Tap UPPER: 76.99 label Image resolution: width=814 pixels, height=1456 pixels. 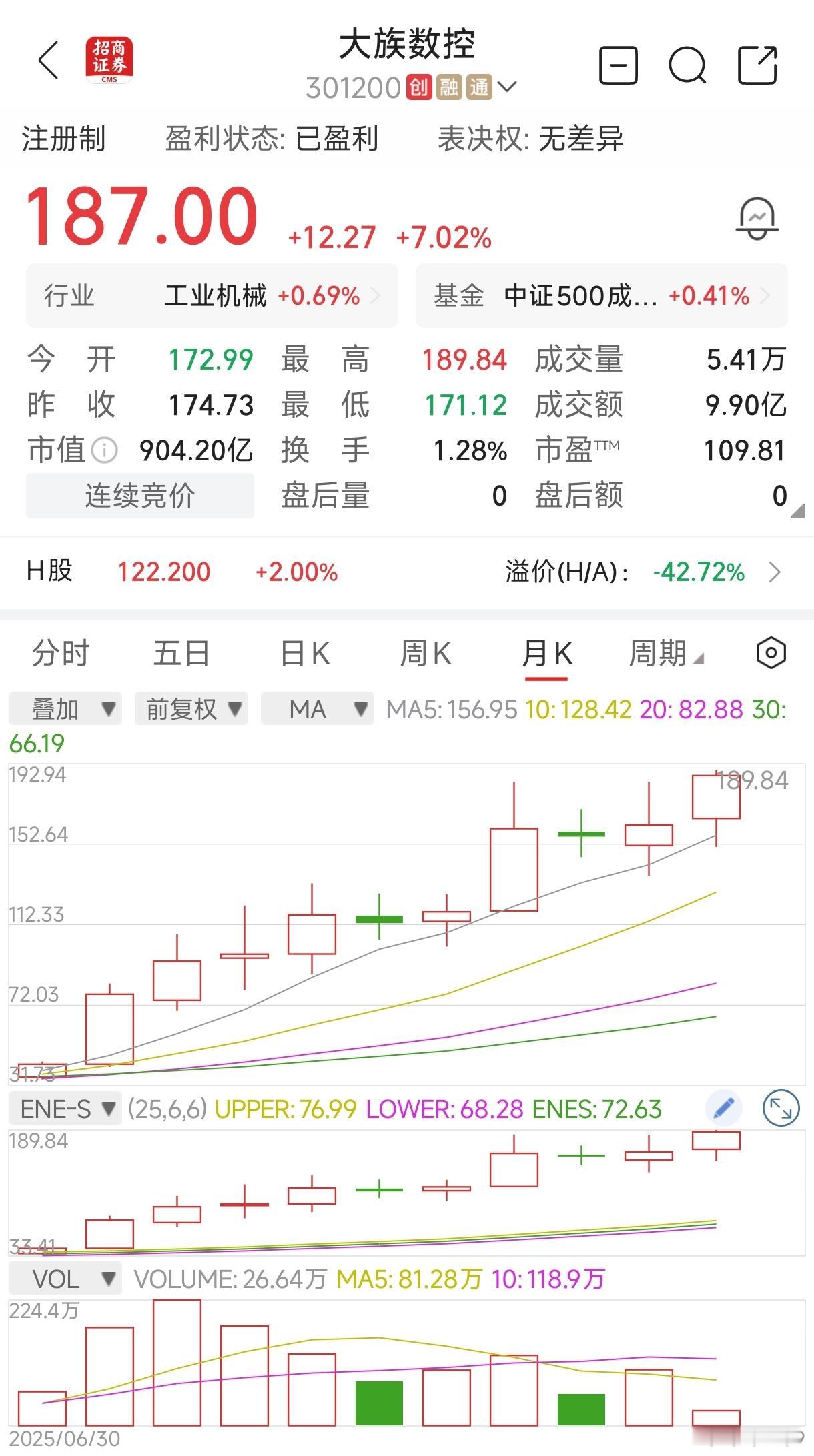pyautogui.click(x=286, y=1109)
